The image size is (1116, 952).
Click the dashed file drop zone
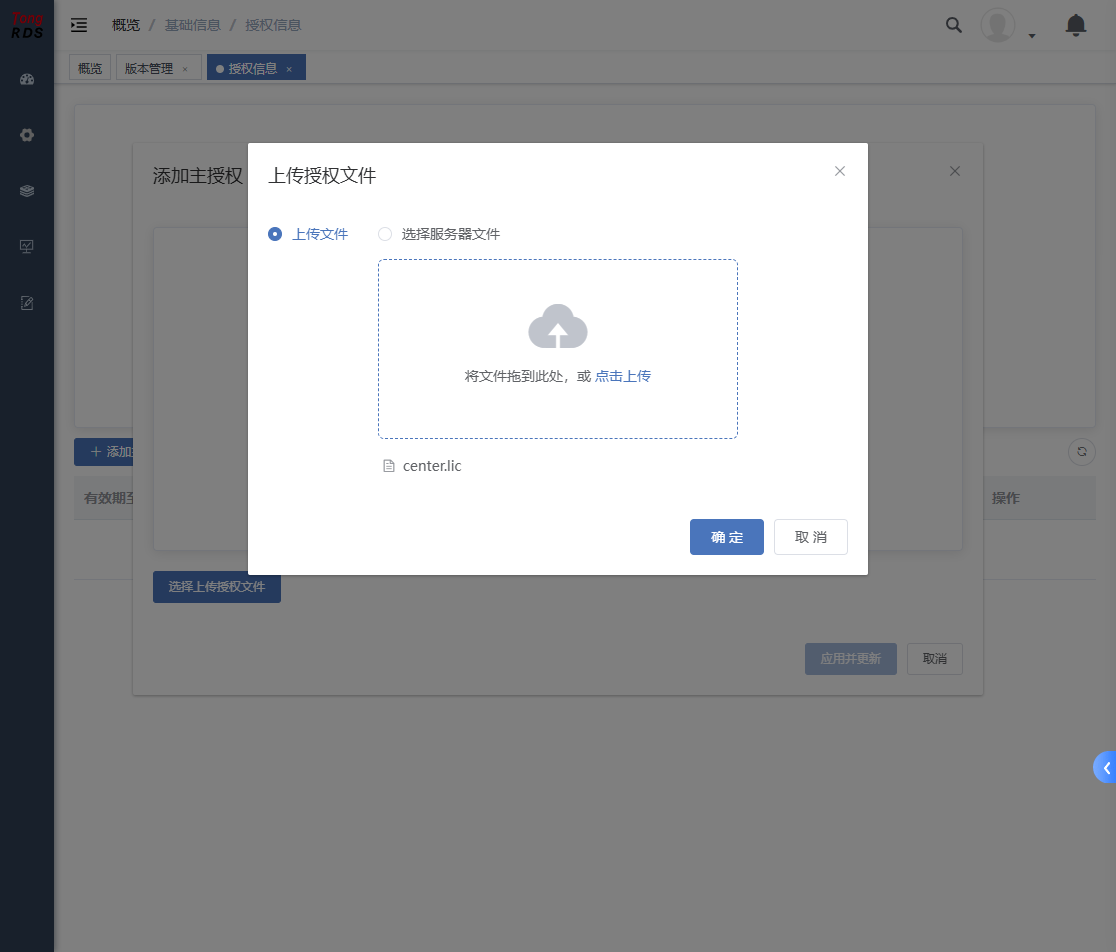(x=558, y=349)
